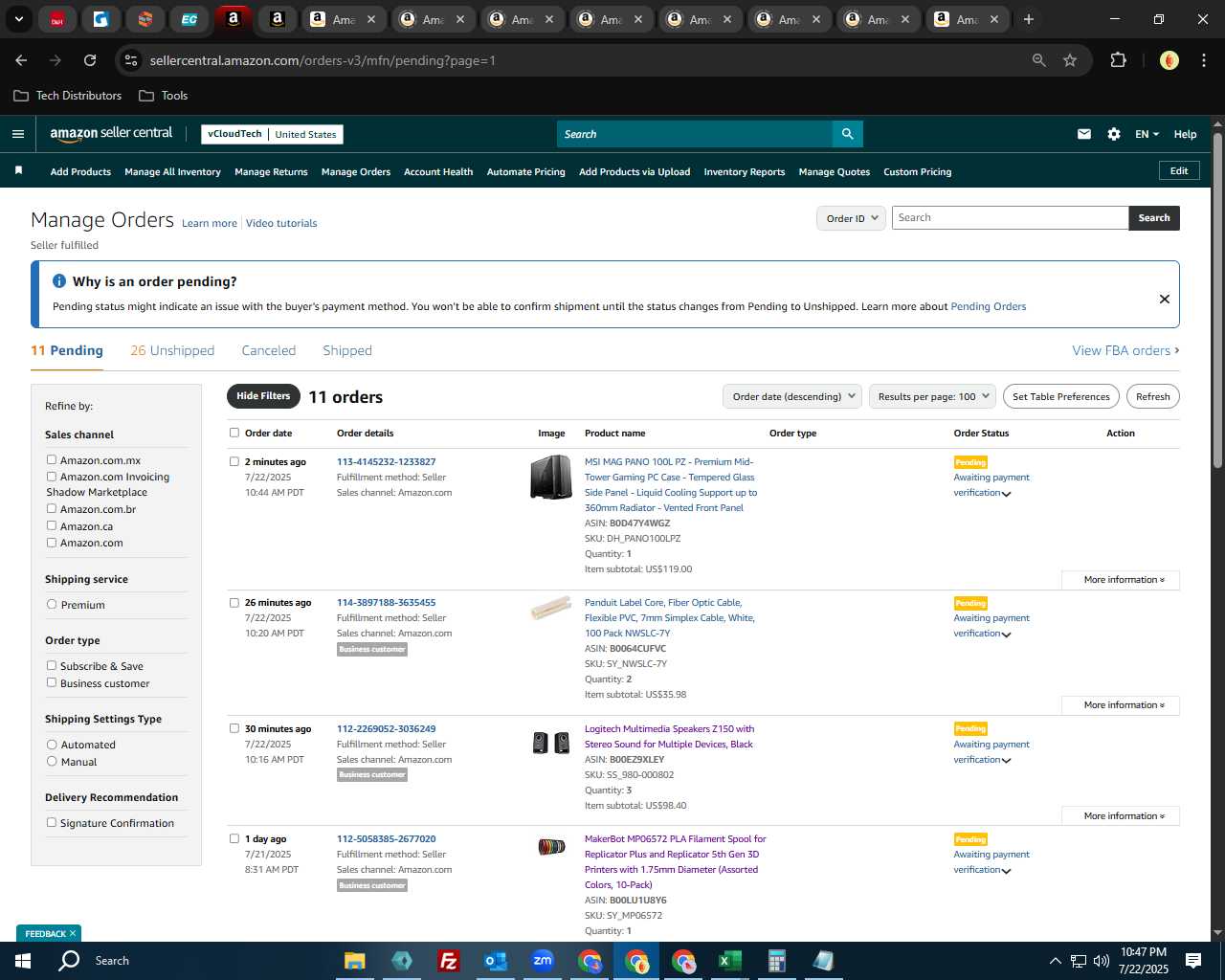Expand payment verification chevron for MSI order
Image resolution: width=1225 pixels, height=980 pixels.
[1007, 494]
